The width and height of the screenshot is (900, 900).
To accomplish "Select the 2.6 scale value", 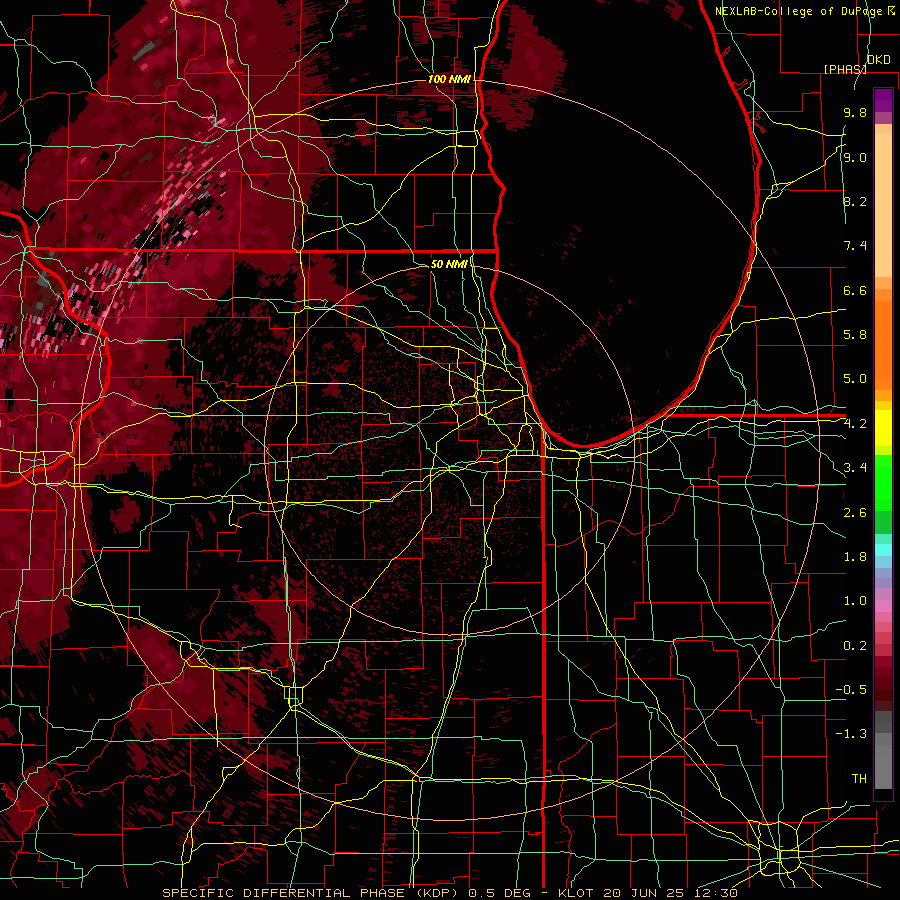I will point(855,513).
